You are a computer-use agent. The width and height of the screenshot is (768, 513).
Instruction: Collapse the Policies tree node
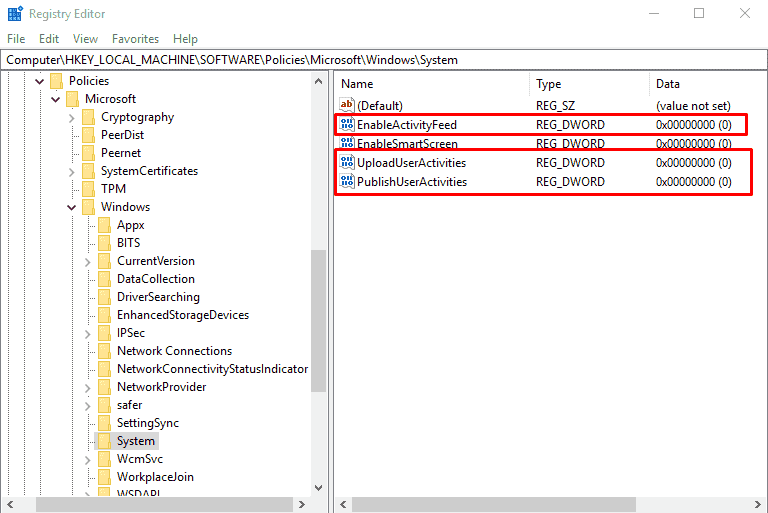(x=40, y=81)
